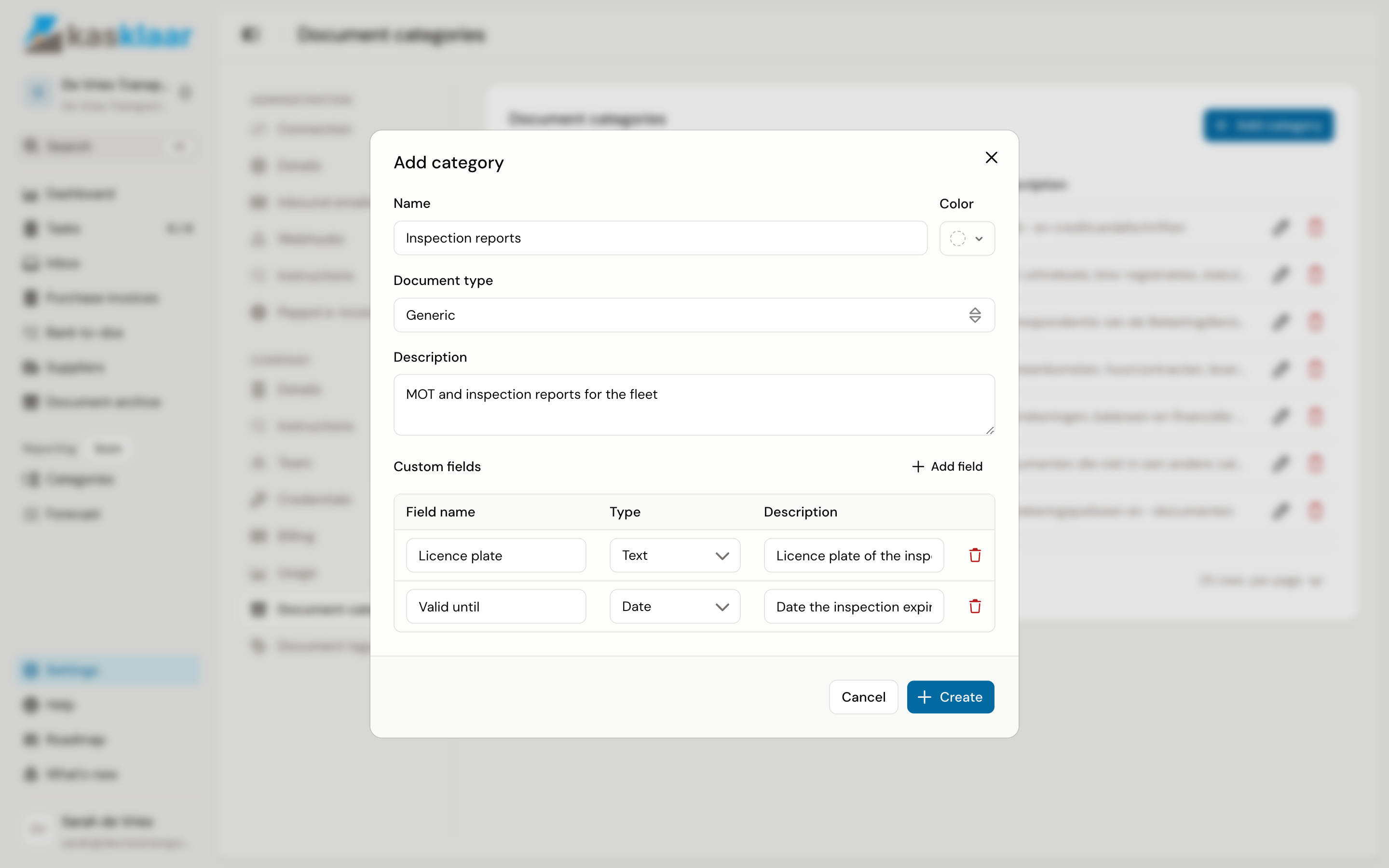Screen dimensions: 1389x868
Task: Create the new category
Action: [951, 697]
